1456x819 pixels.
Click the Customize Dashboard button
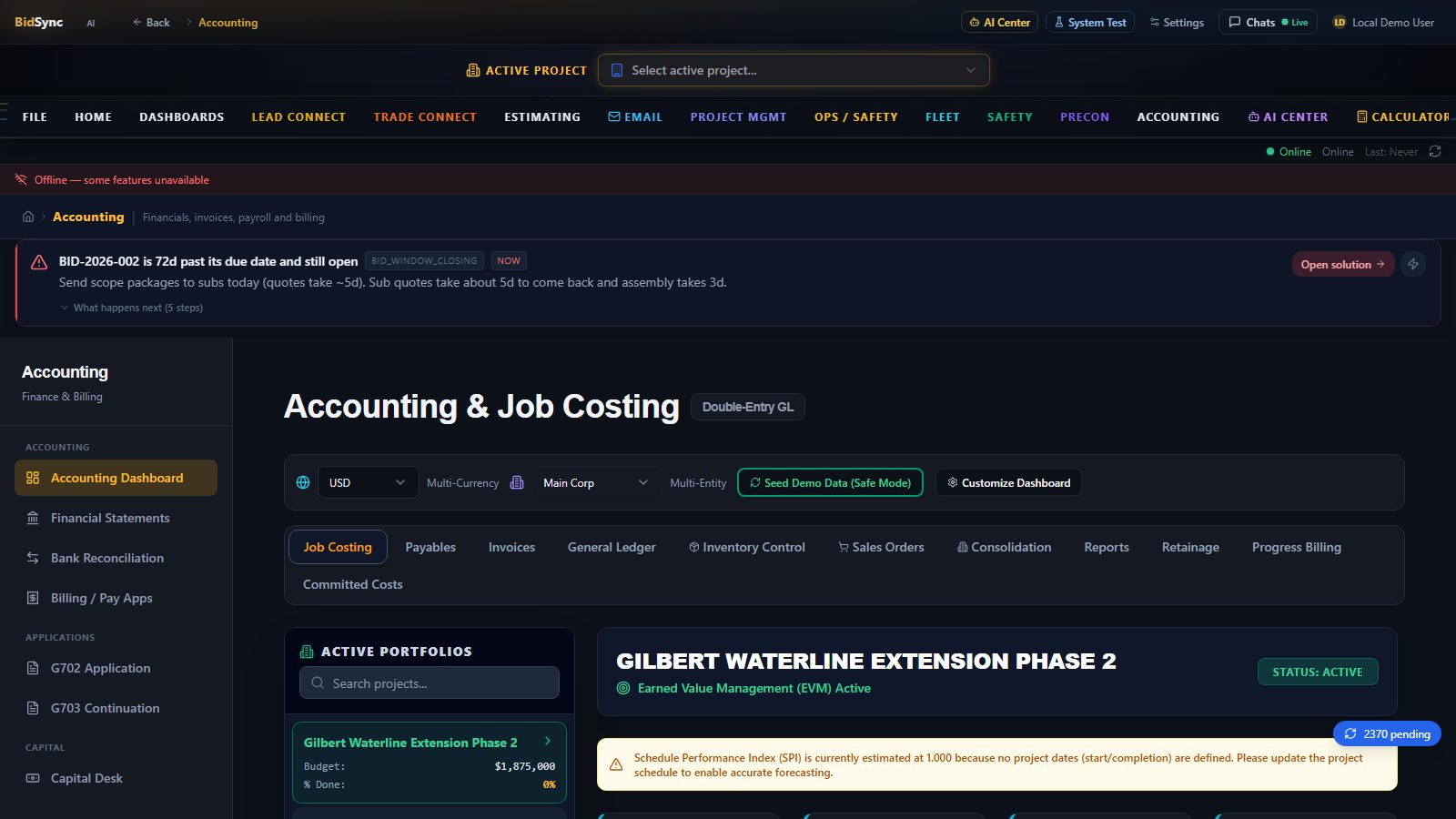point(1008,482)
